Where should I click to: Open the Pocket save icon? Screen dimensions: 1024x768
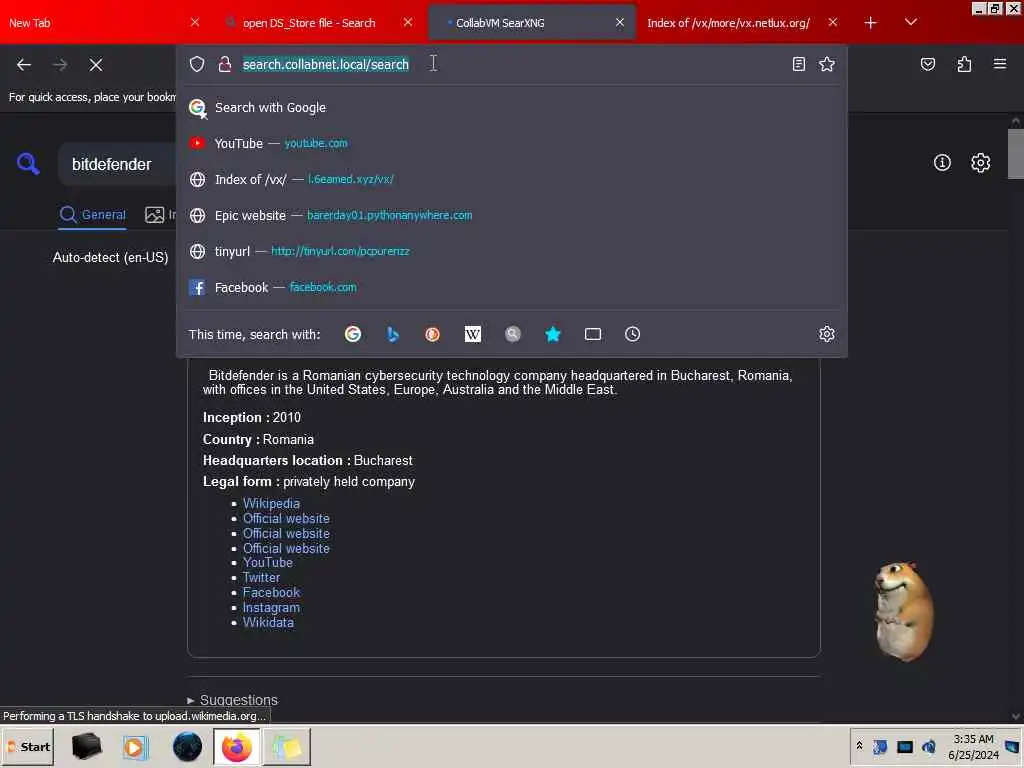click(x=928, y=64)
